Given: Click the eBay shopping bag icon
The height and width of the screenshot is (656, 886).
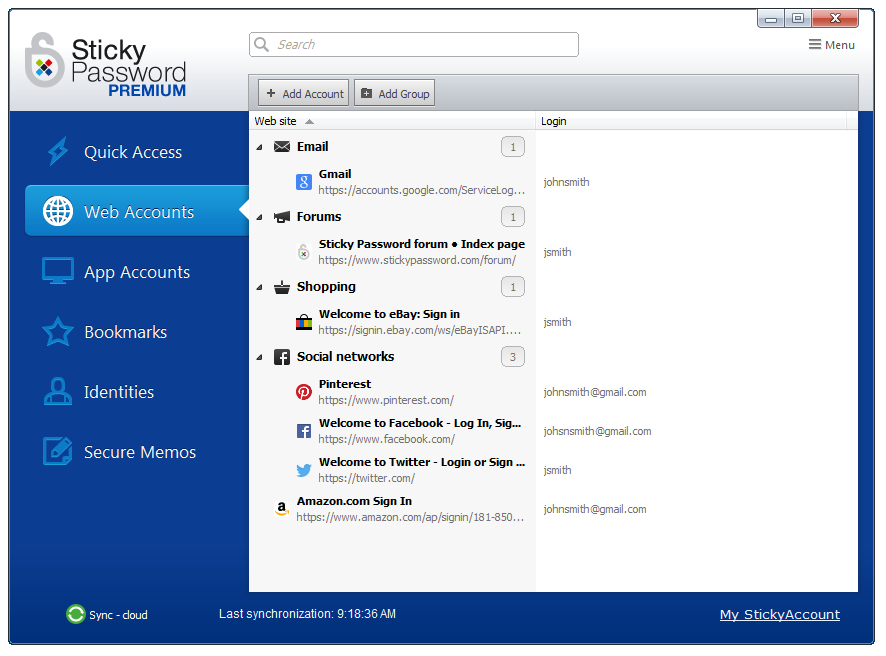Looking at the screenshot, I should pyautogui.click(x=304, y=322).
